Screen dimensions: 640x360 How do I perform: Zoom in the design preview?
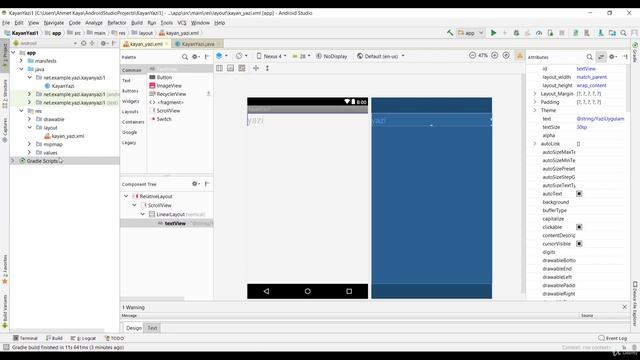[x=495, y=55]
